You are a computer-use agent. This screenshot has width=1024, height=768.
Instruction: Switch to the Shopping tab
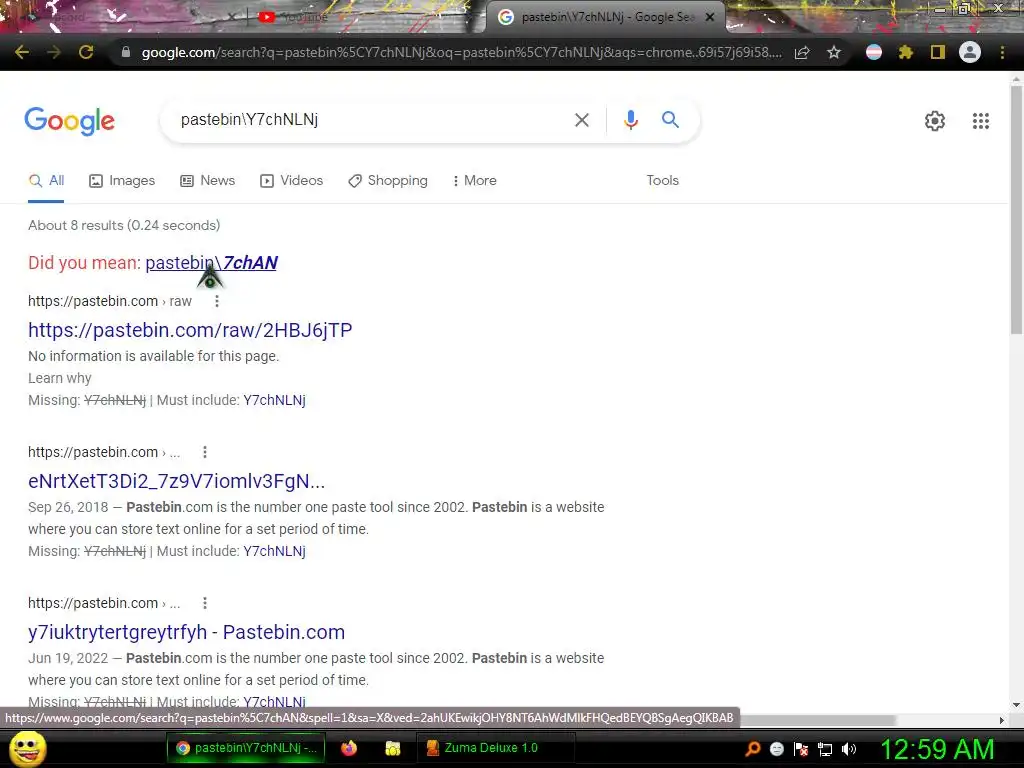point(388,180)
